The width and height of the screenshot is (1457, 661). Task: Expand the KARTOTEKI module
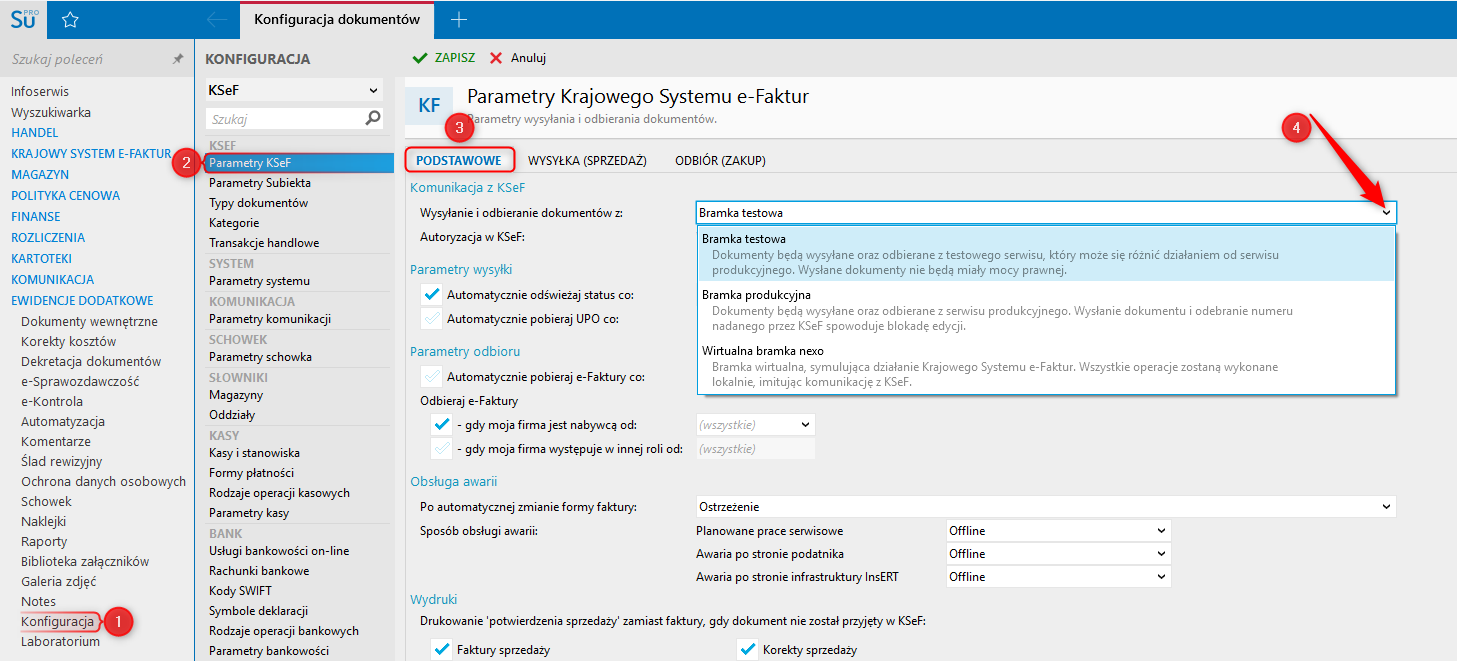click(x=41, y=259)
